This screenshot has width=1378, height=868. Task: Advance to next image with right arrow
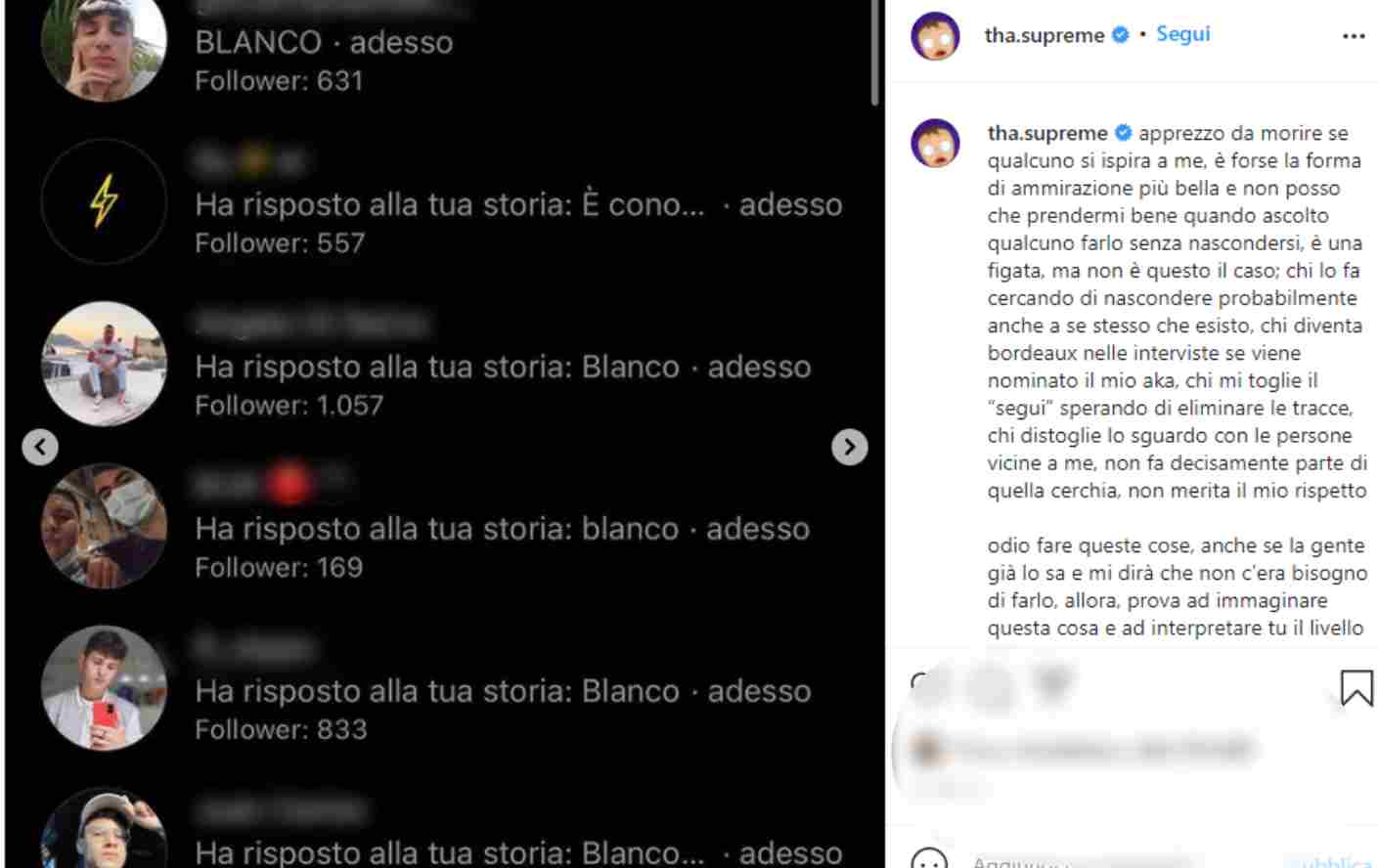point(849,447)
